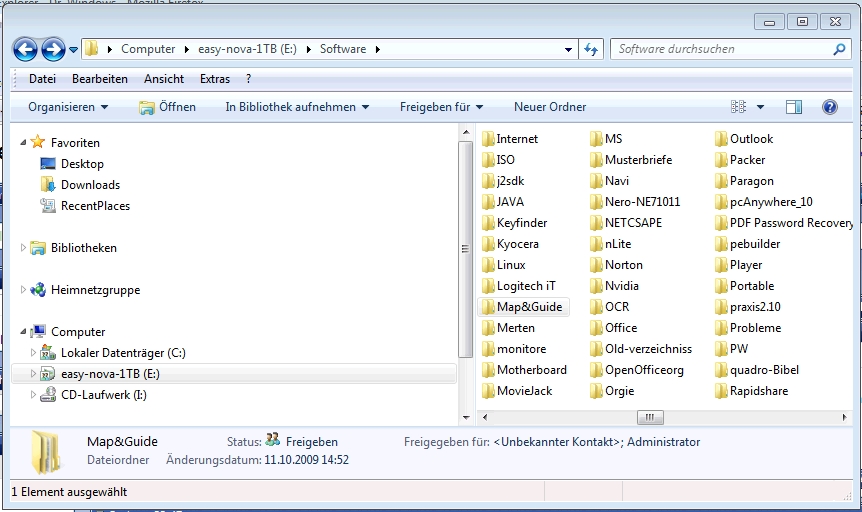Open the Ansicht menu

(164, 79)
